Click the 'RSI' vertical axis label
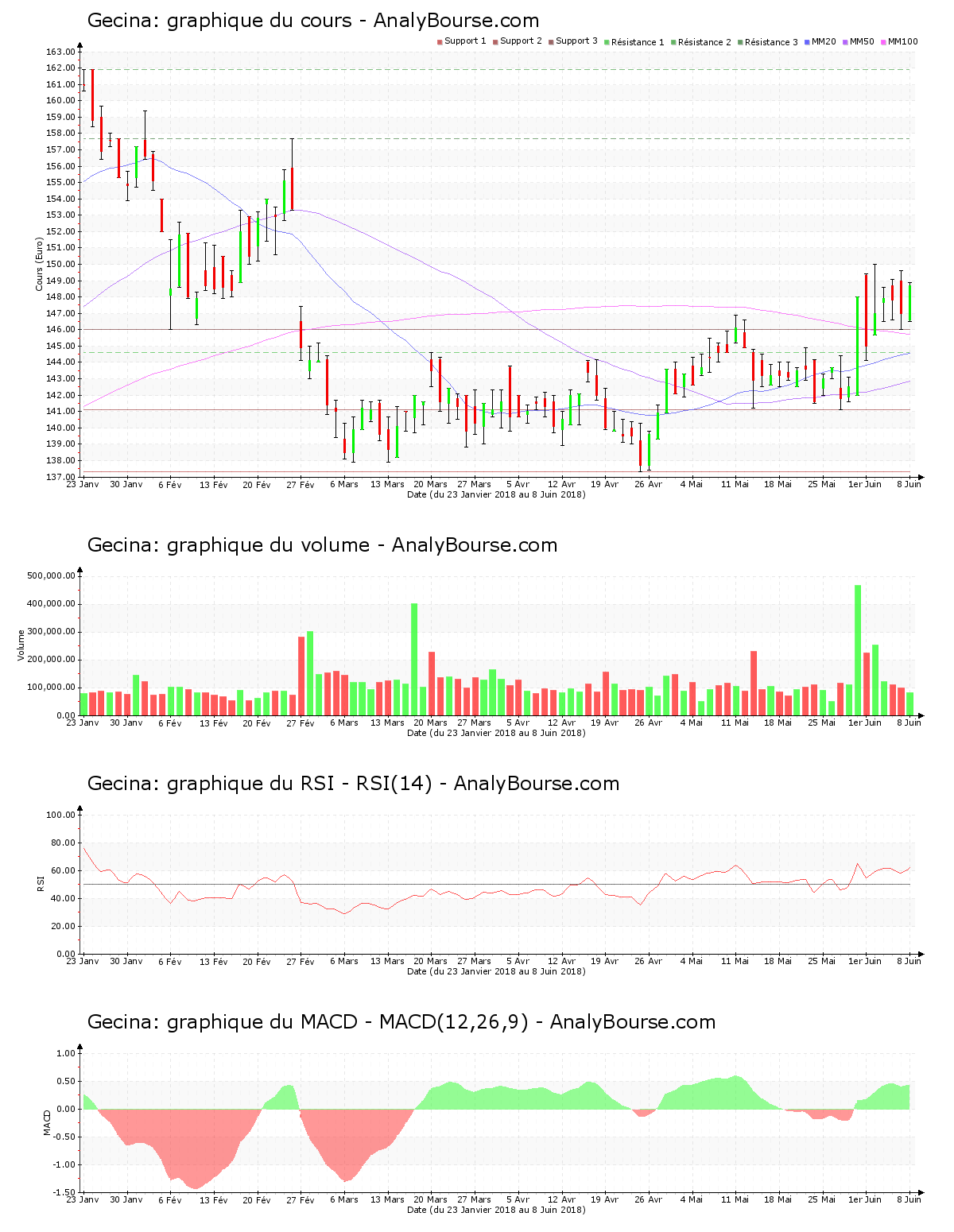This screenshot has width=954, height=1232. tap(40, 883)
